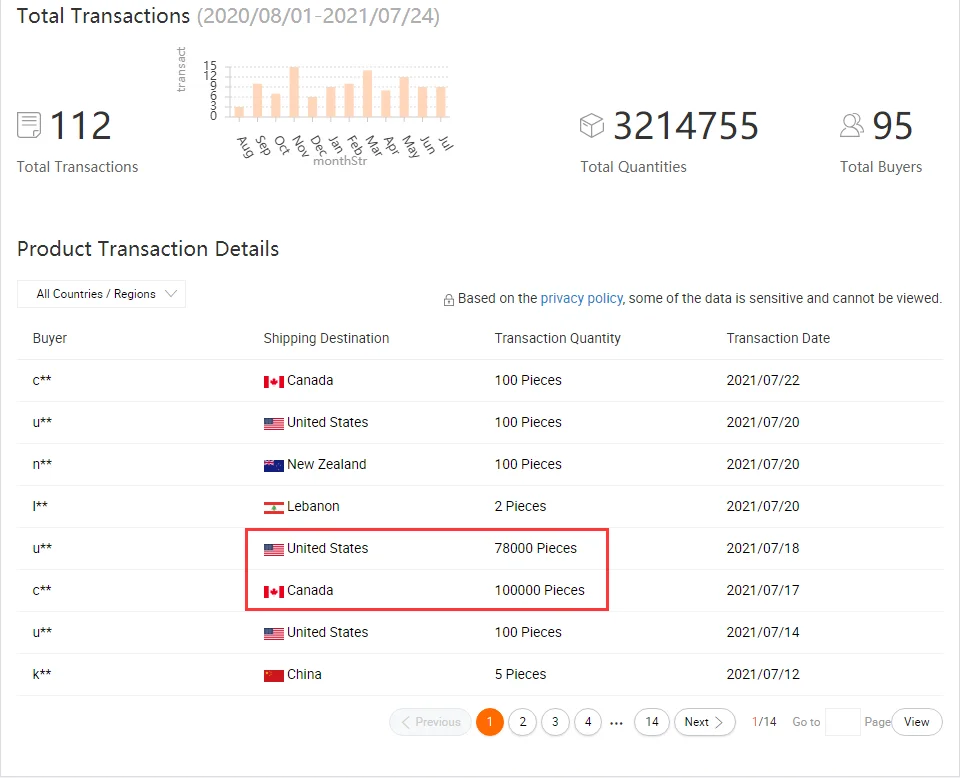Click the pagination ellipsis
Screen dimensions: 960x778
[x=617, y=722]
